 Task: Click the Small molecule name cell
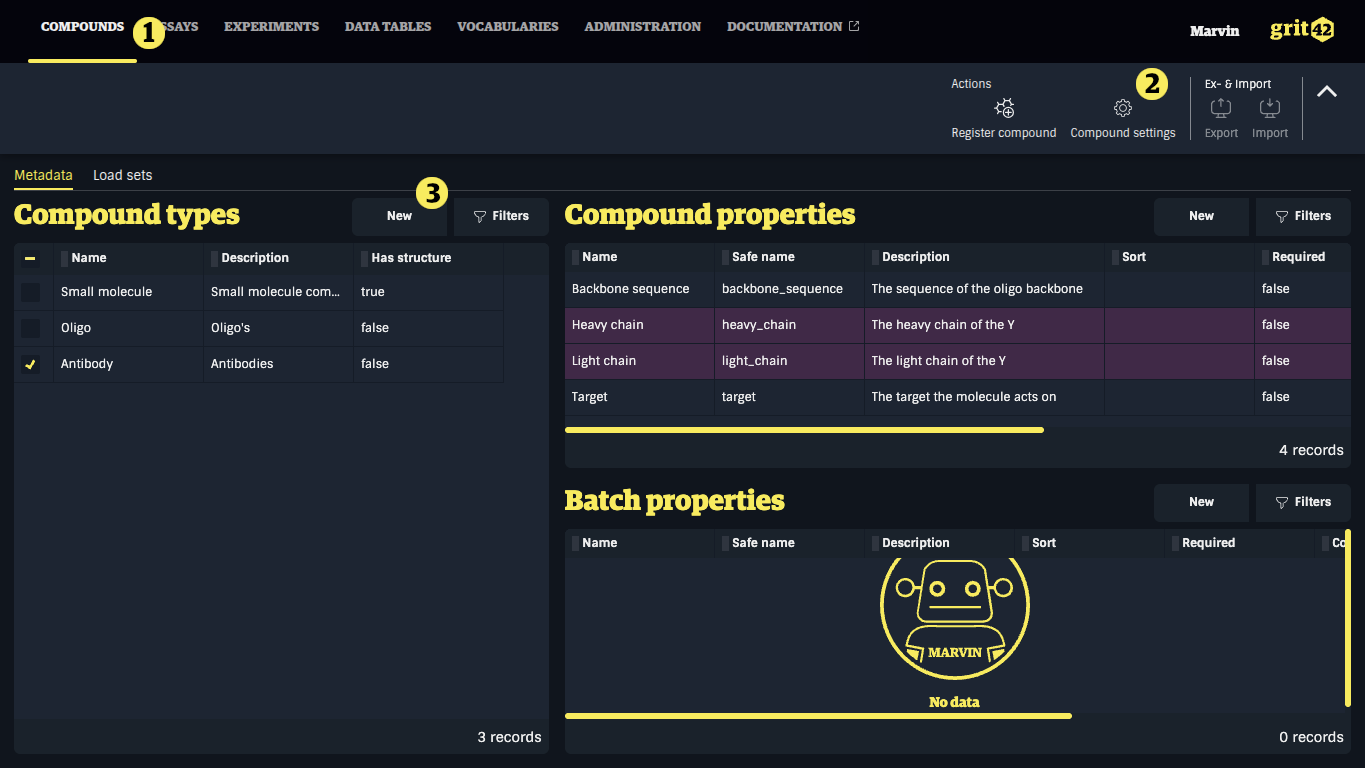coord(129,292)
